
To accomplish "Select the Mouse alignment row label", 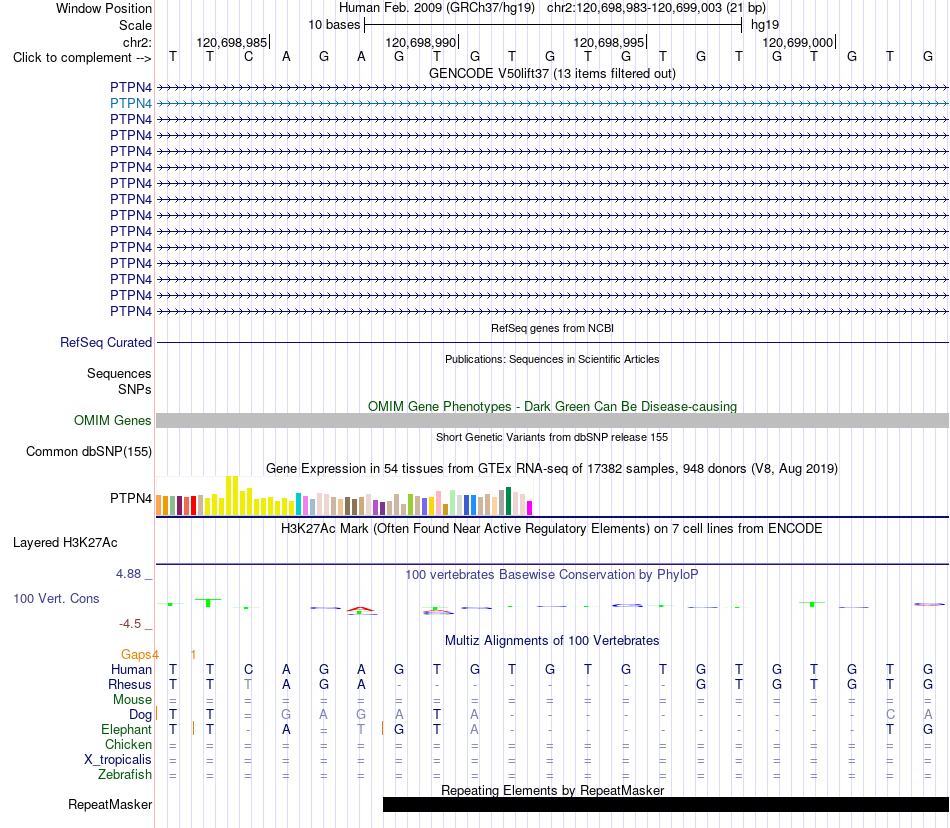I will [132, 700].
